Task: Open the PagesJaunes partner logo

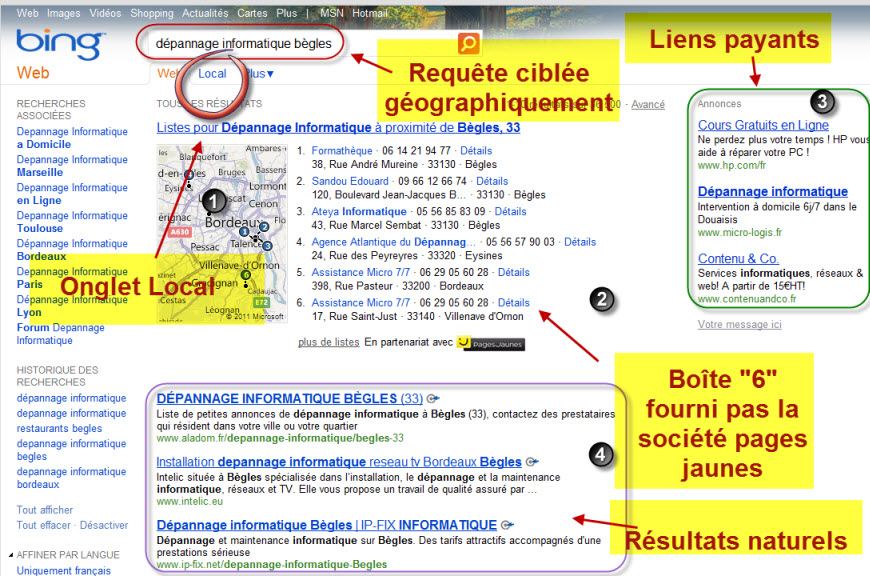Action: click(x=490, y=343)
